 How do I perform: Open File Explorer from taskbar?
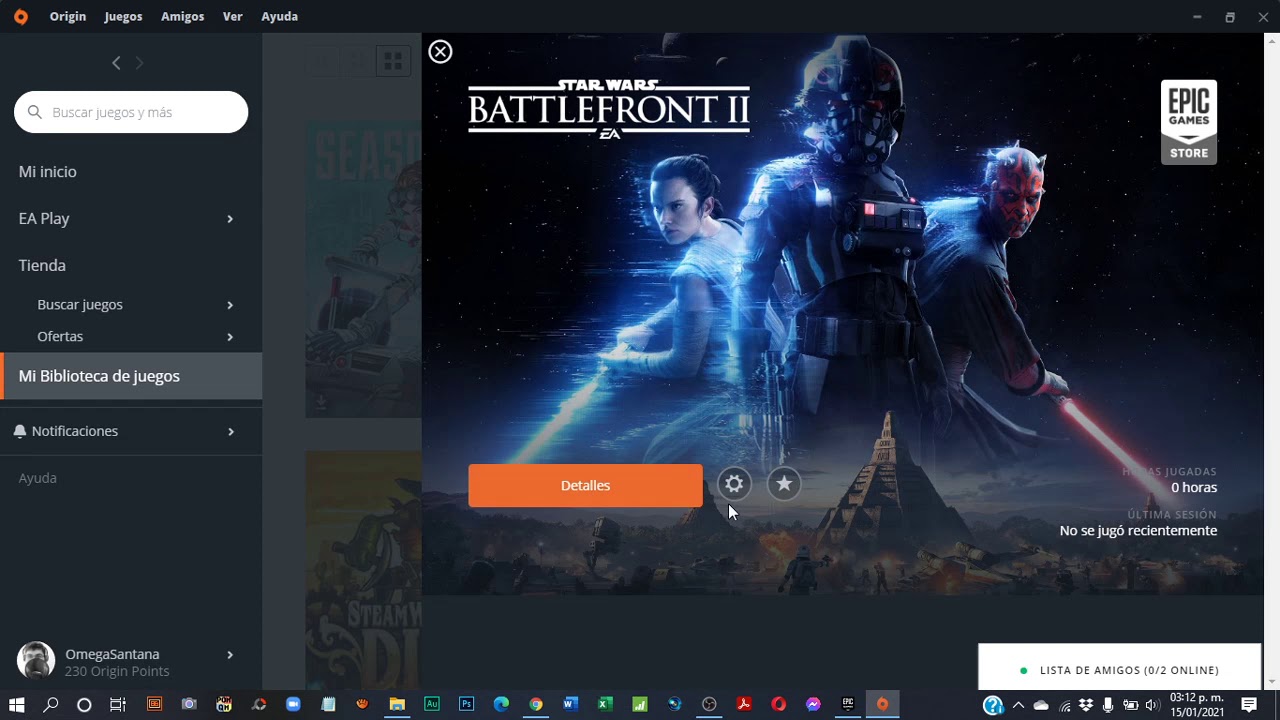click(397, 704)
